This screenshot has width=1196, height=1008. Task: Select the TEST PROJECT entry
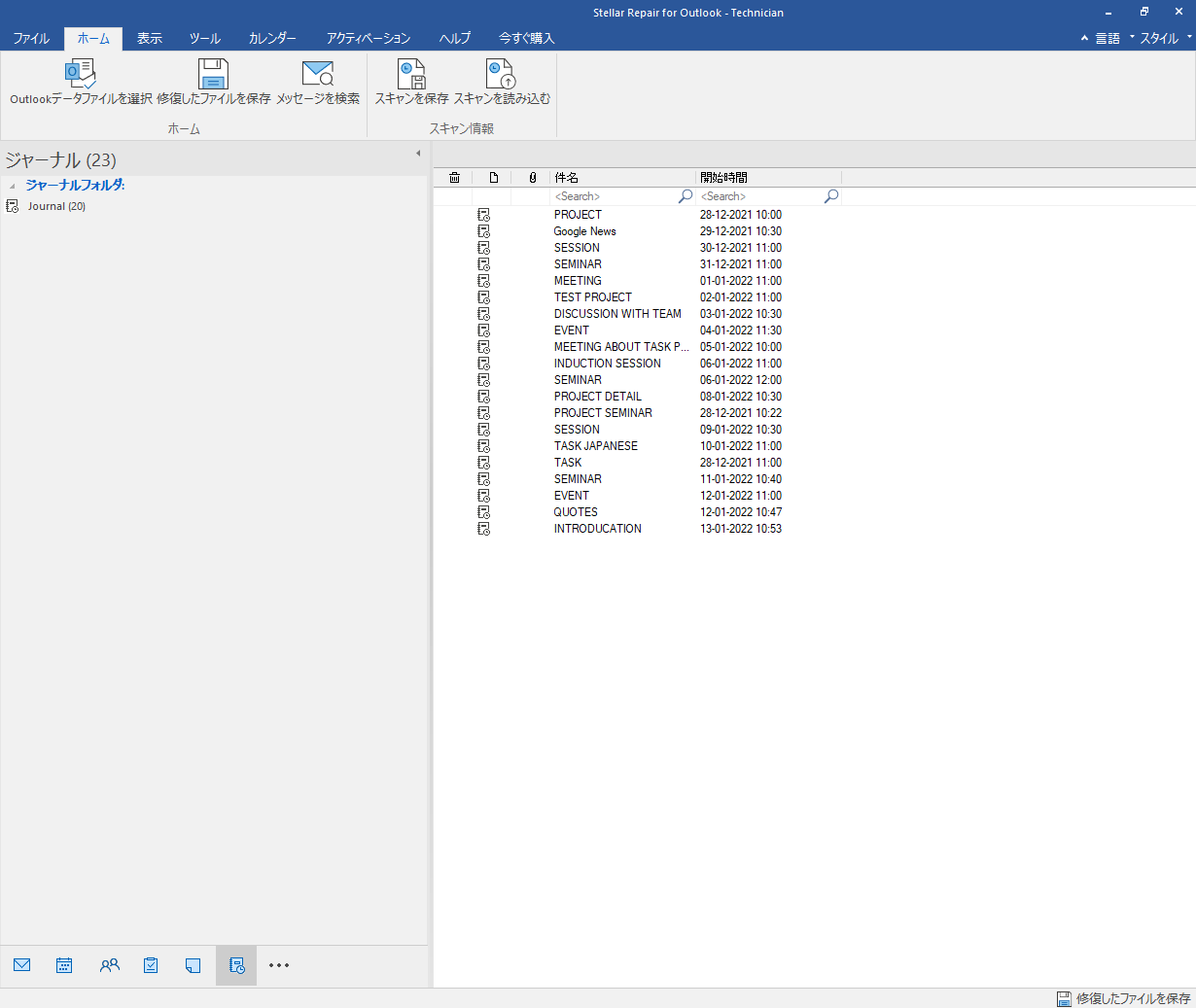(593, 297)
